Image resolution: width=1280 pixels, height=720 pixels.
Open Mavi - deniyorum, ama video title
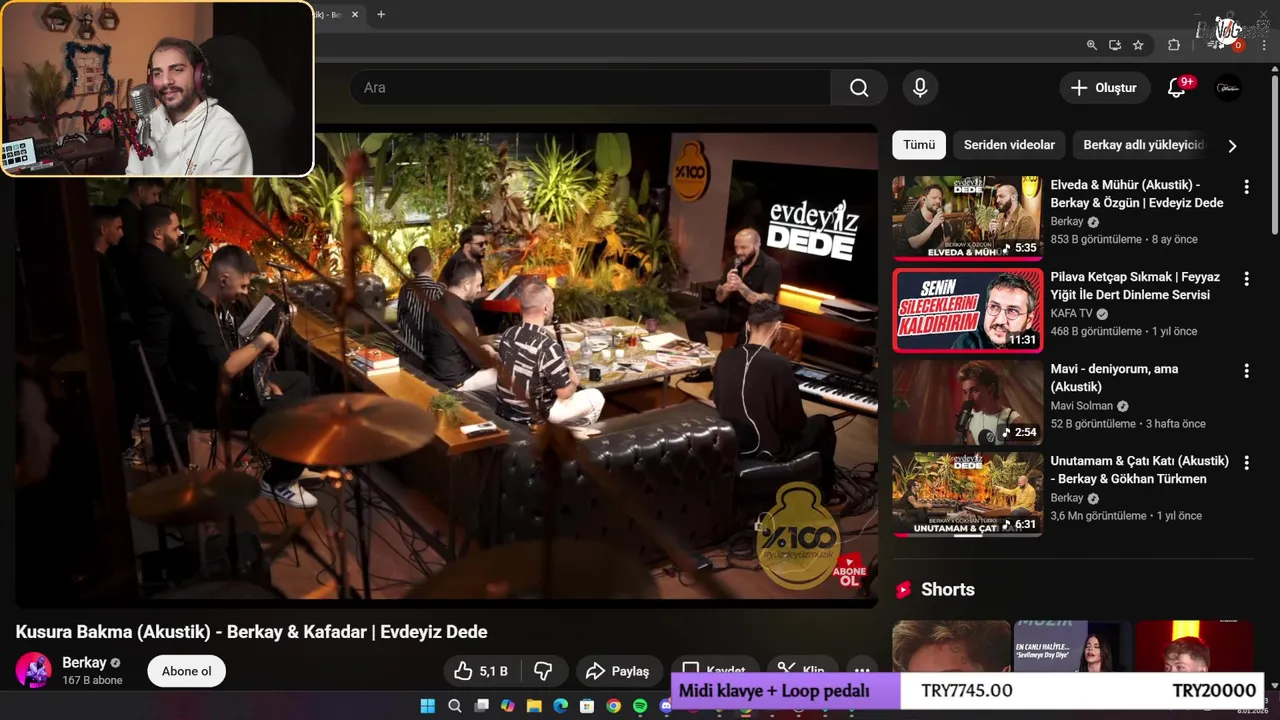[x=1114, y=378]
